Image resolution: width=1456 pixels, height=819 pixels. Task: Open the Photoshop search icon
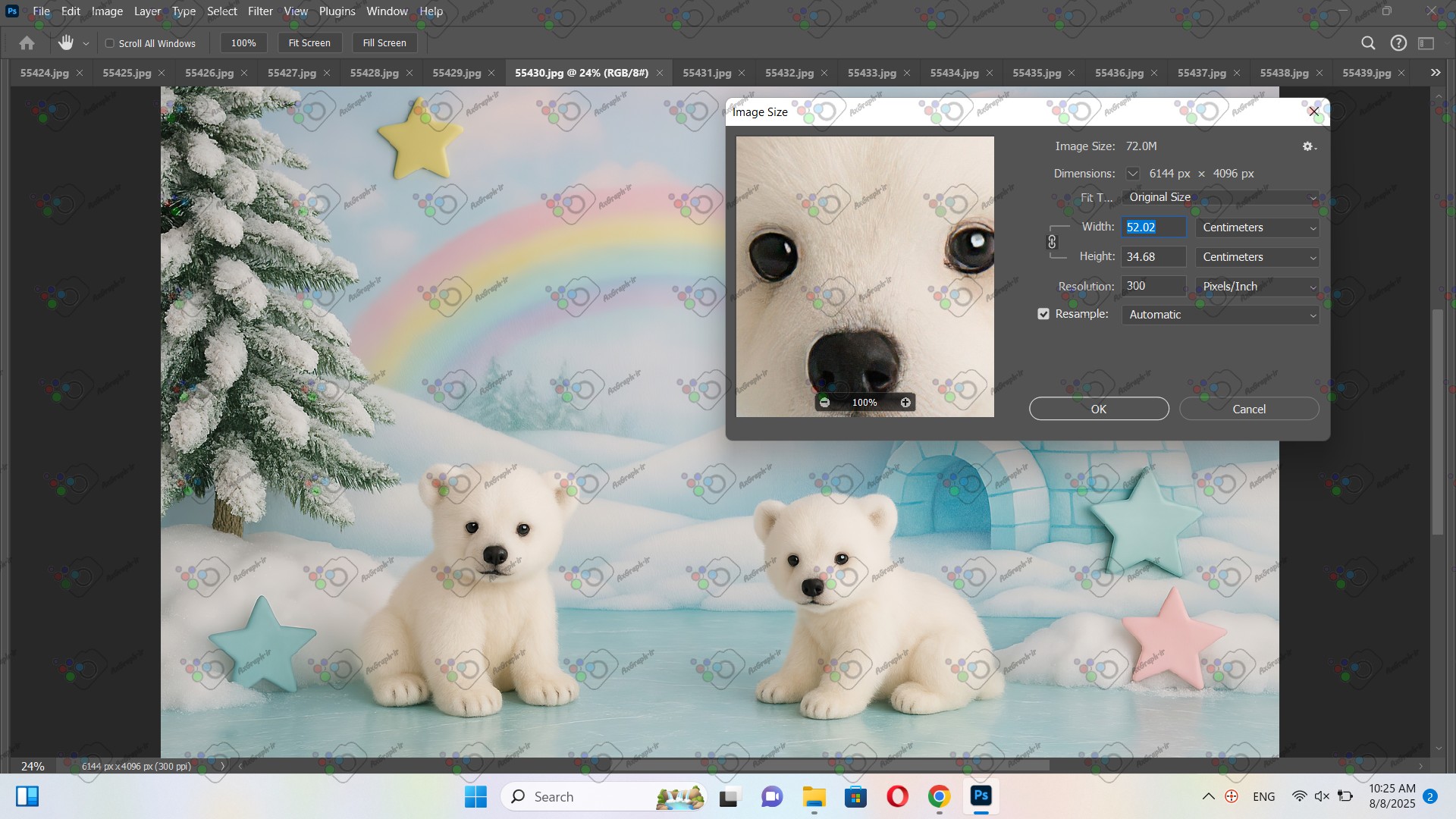pyautogui.click(x=1368, y=43)
